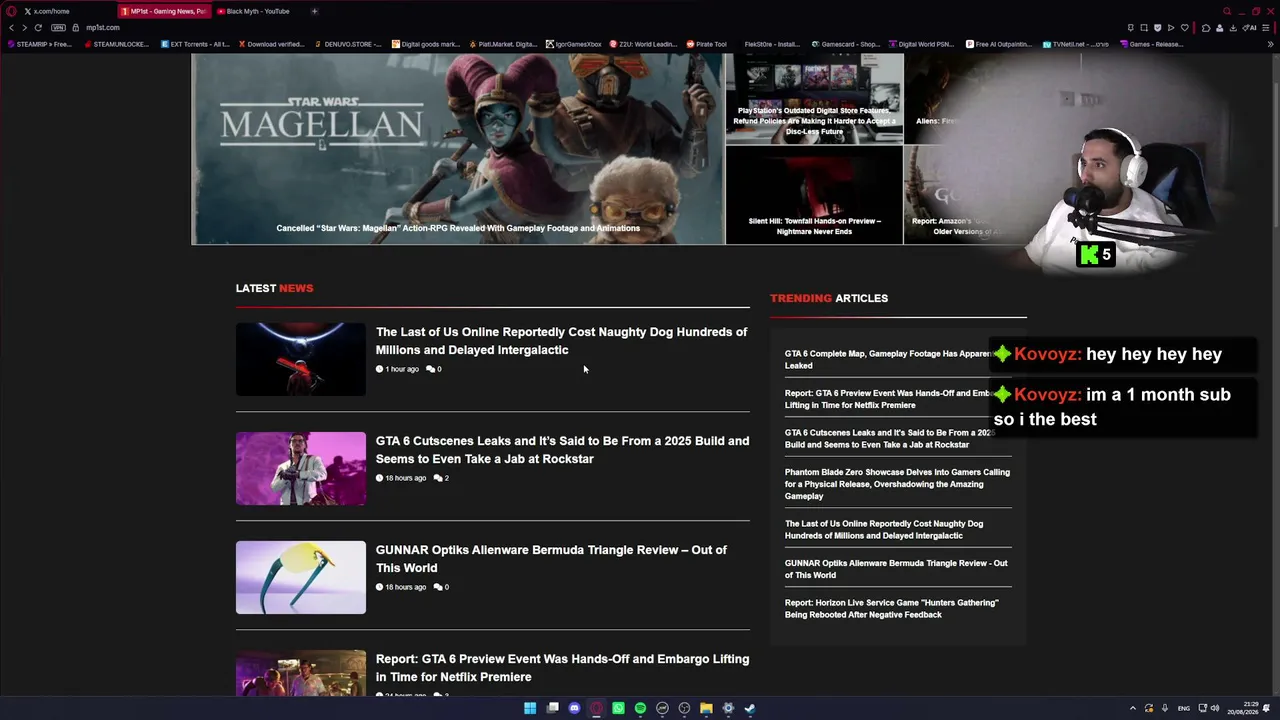Screen dimensions: 1280x720
Task: Open the DENUVO.STORE bookmark
Action: [x=348, y=44]
